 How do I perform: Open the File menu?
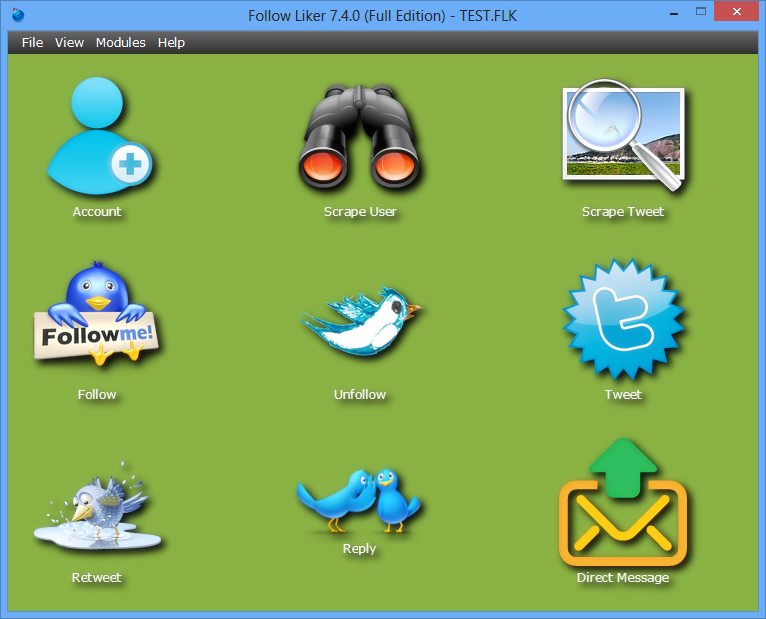32,43
